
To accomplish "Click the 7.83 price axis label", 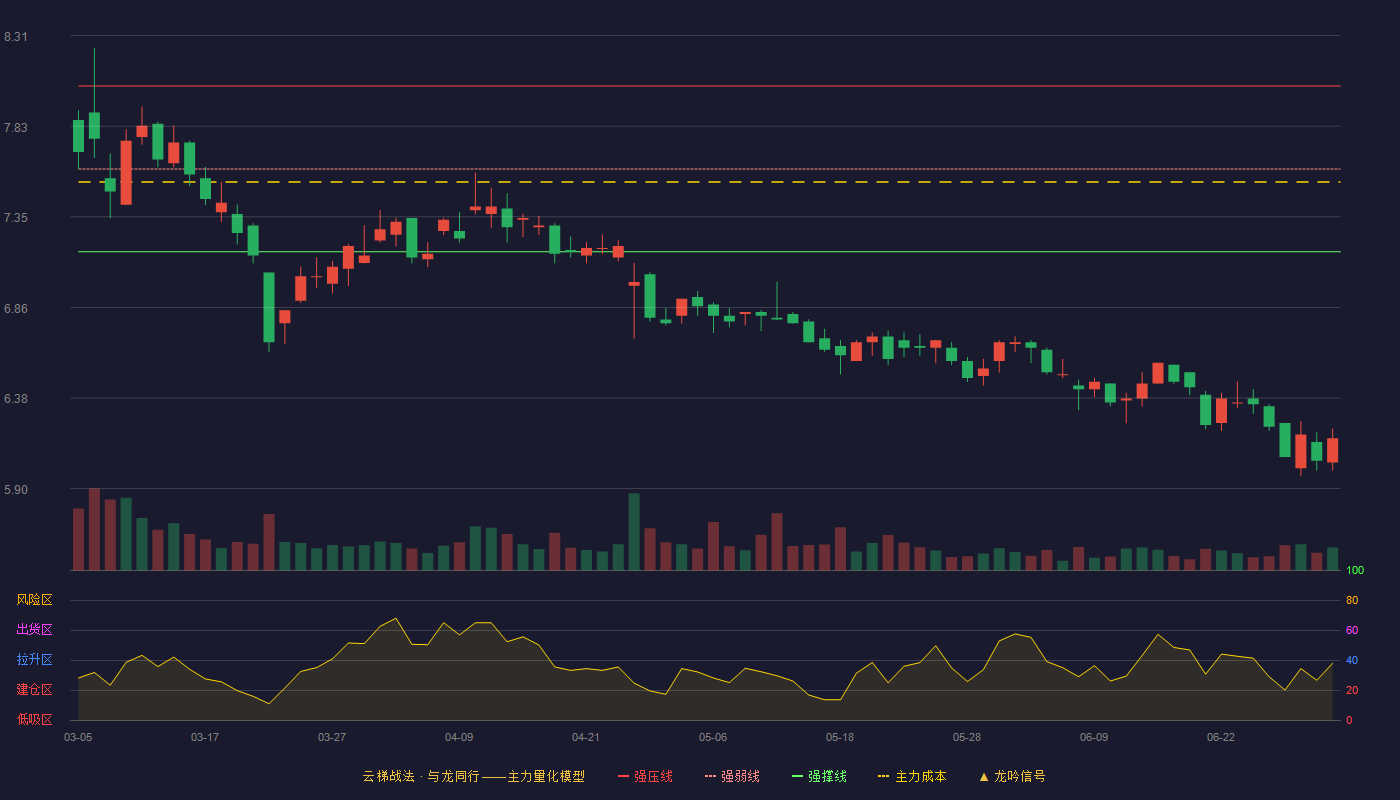I will coord(16,128).
